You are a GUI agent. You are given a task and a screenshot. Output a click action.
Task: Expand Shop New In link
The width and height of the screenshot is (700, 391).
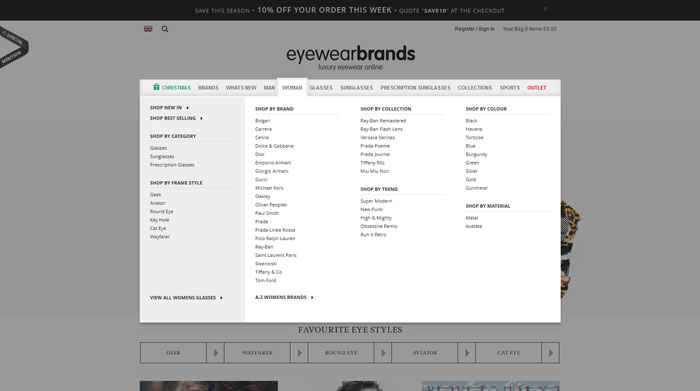169,108
